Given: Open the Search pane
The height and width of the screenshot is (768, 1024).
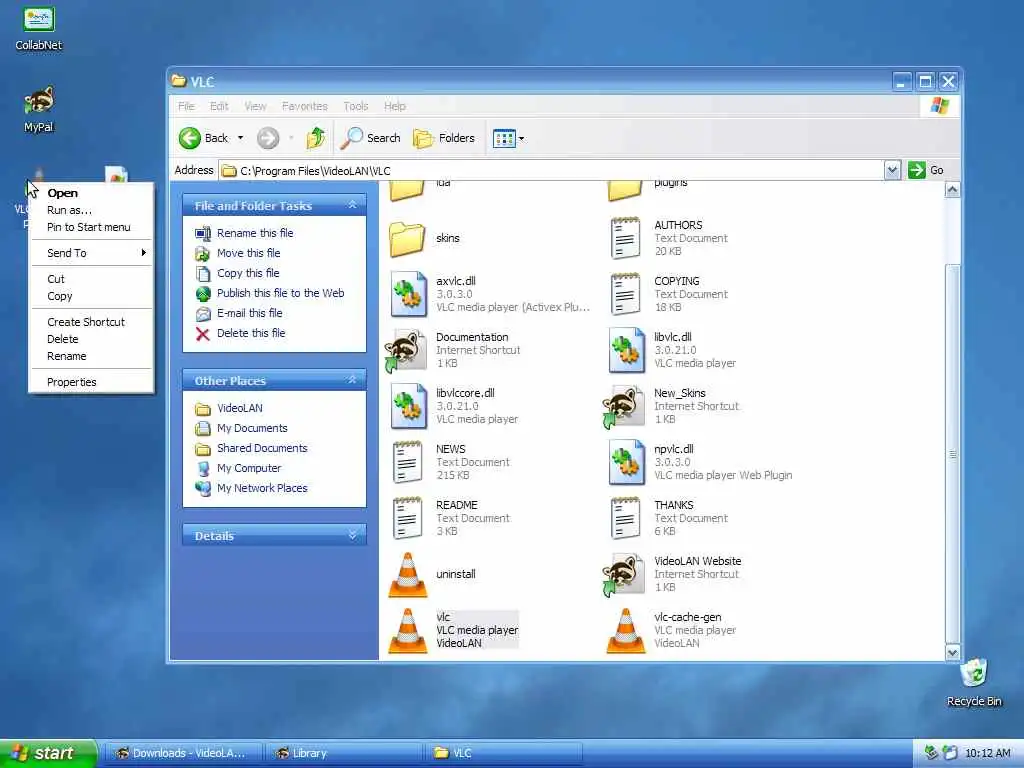Looking at the screenshot, I should (x=371, y=138).
